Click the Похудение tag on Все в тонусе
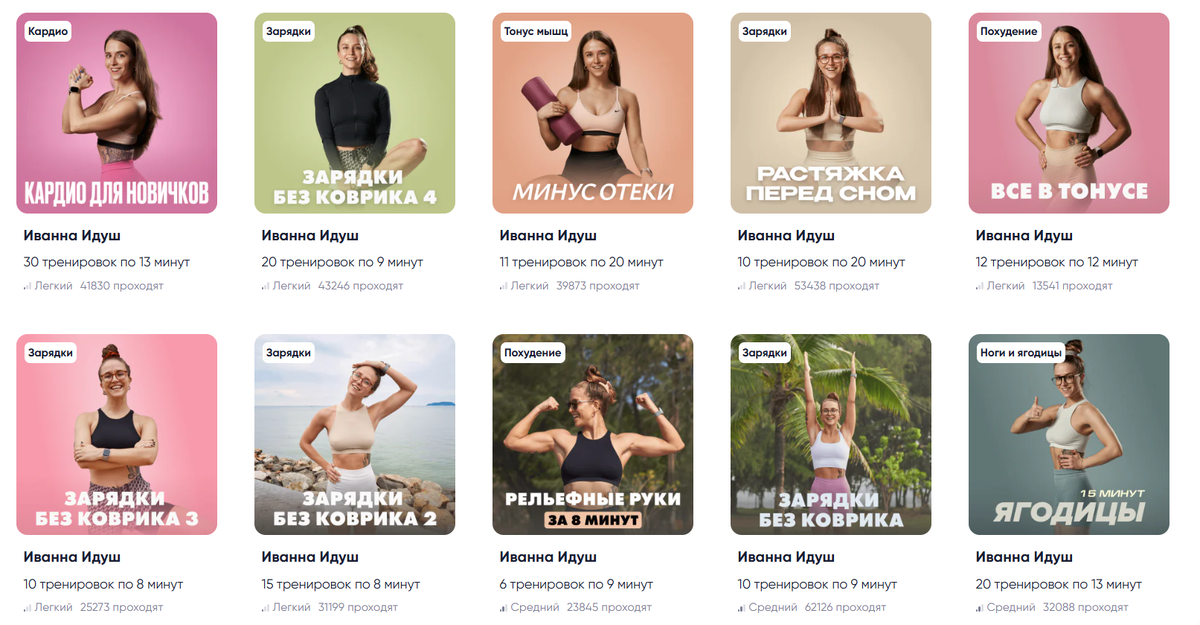The width and height of the screenshot is (1200, 625). (x=1009, y=31)
